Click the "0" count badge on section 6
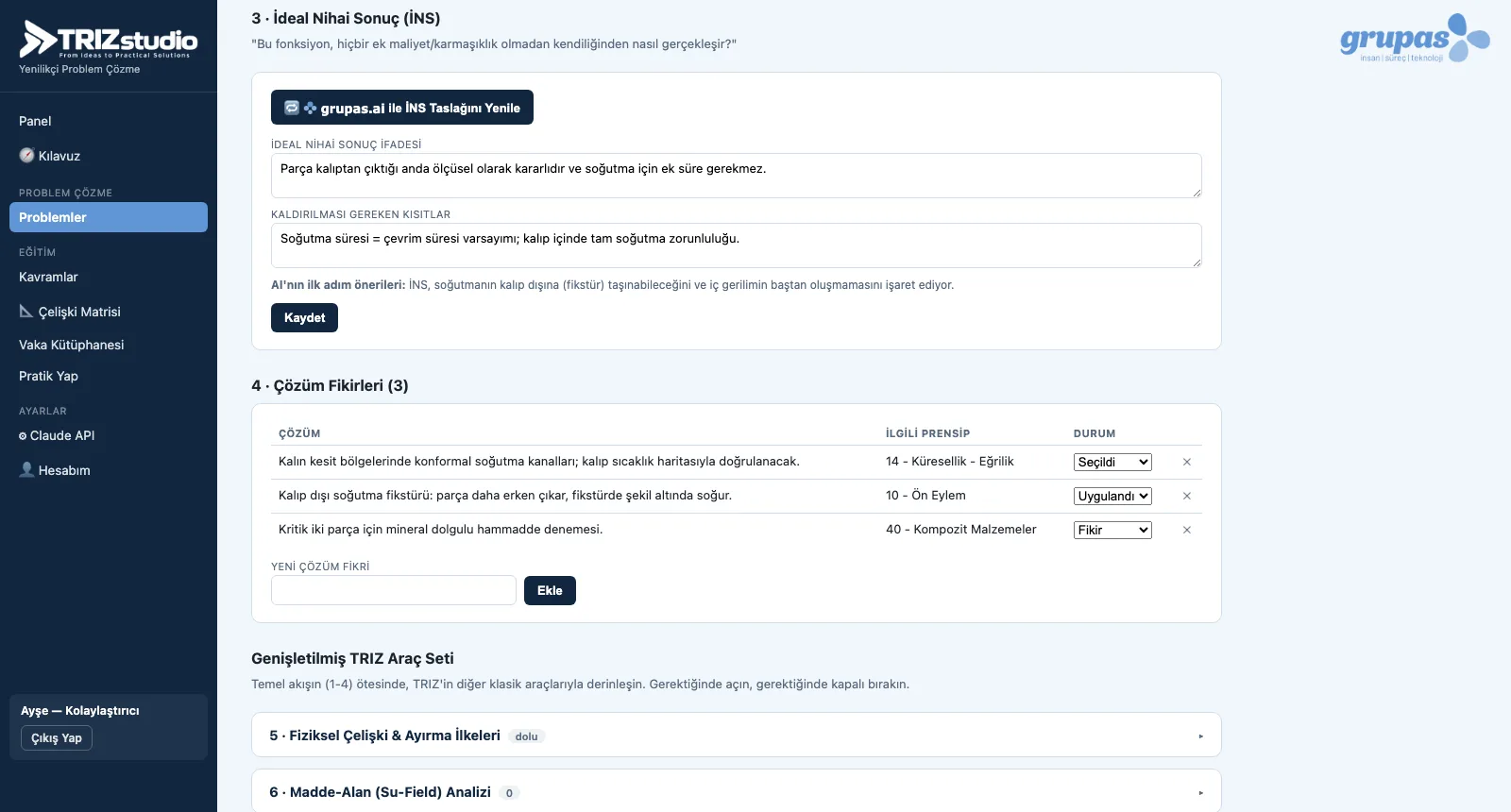The image size is (1511, 812). tap(509, 793)
